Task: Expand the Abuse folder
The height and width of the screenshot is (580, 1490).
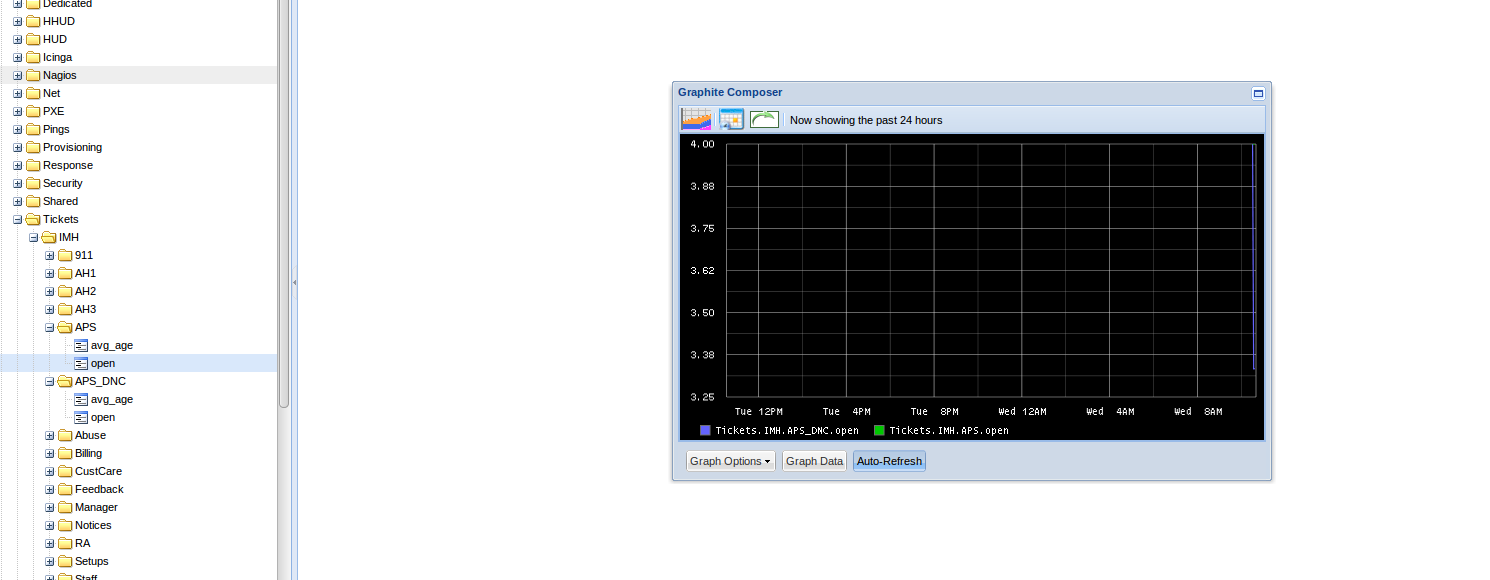Action: [x=50, y=435]
